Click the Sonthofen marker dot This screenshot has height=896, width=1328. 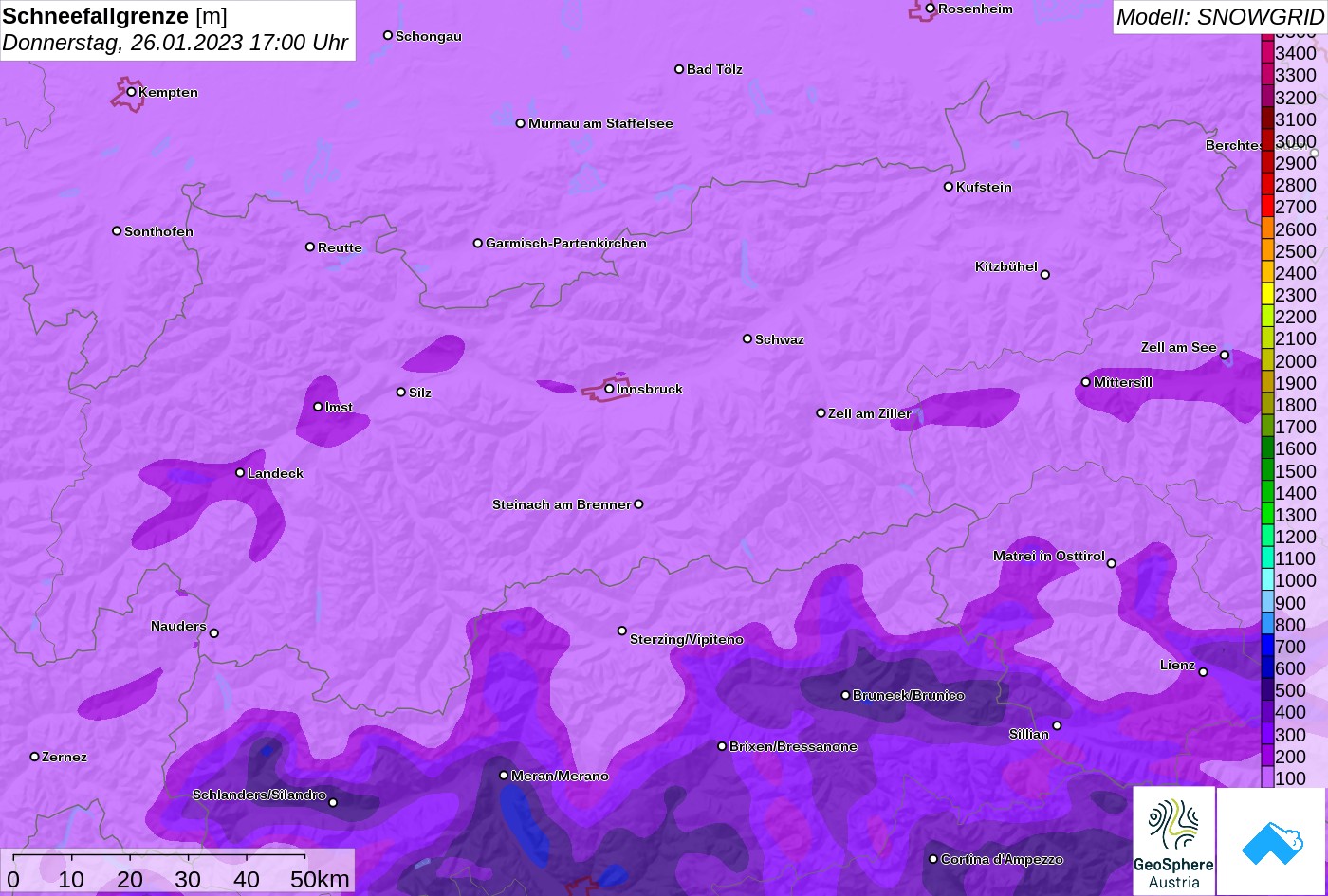click(117, 231)
